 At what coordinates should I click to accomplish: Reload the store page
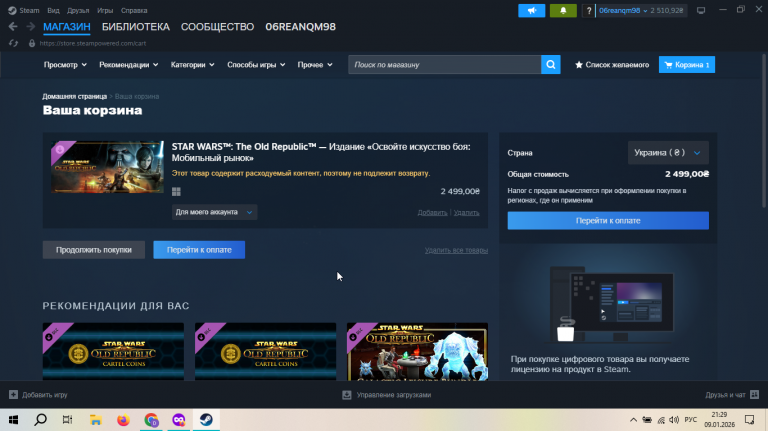coord(13,43)
